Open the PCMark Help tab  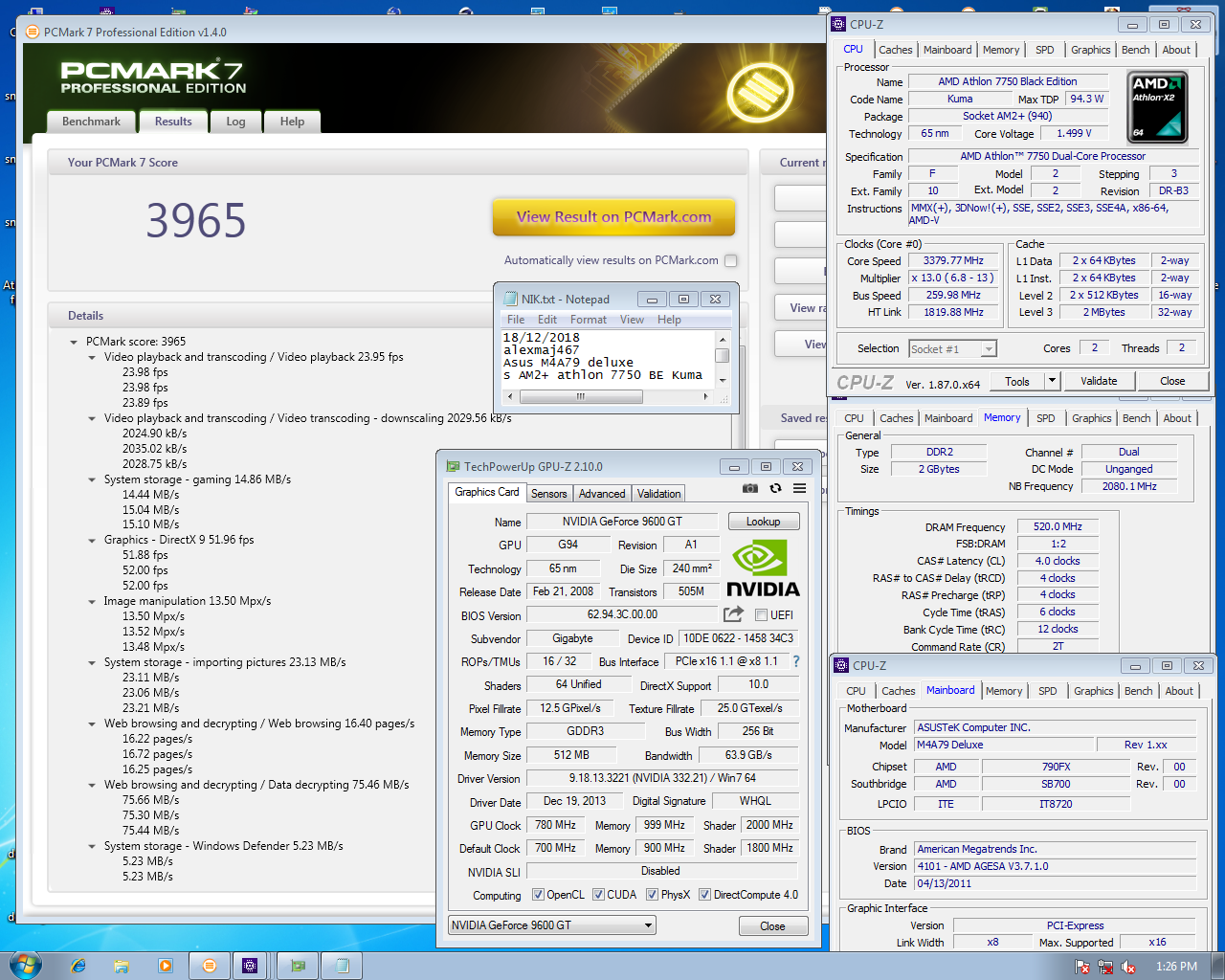tap(292, 122)
